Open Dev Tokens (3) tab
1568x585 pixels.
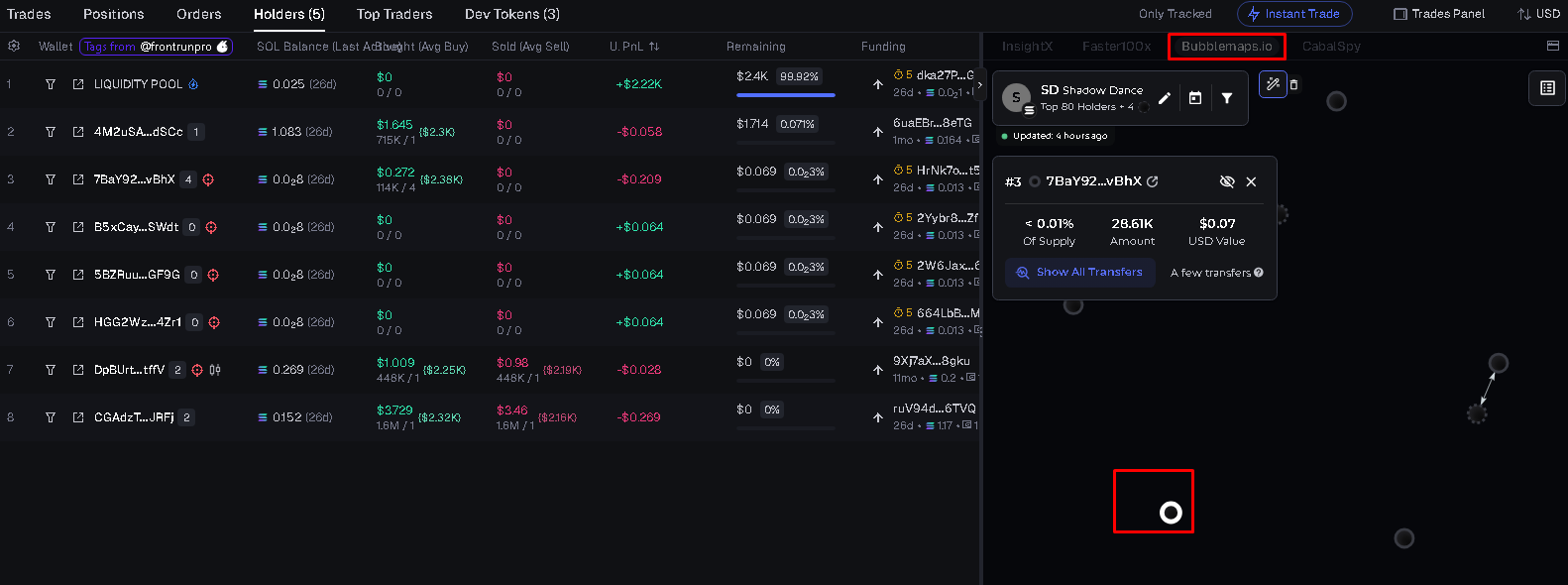512,14
